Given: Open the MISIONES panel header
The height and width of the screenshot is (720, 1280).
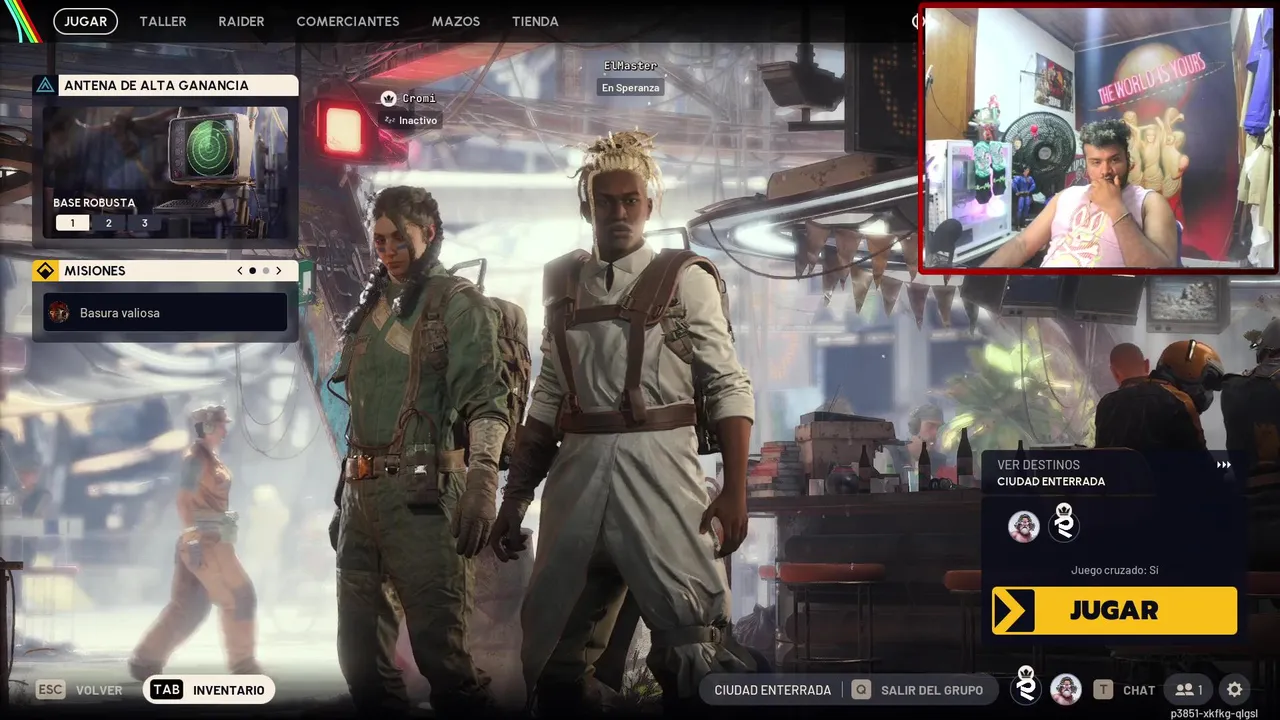Looking at the screenshot, I should (x=166, y=271).
